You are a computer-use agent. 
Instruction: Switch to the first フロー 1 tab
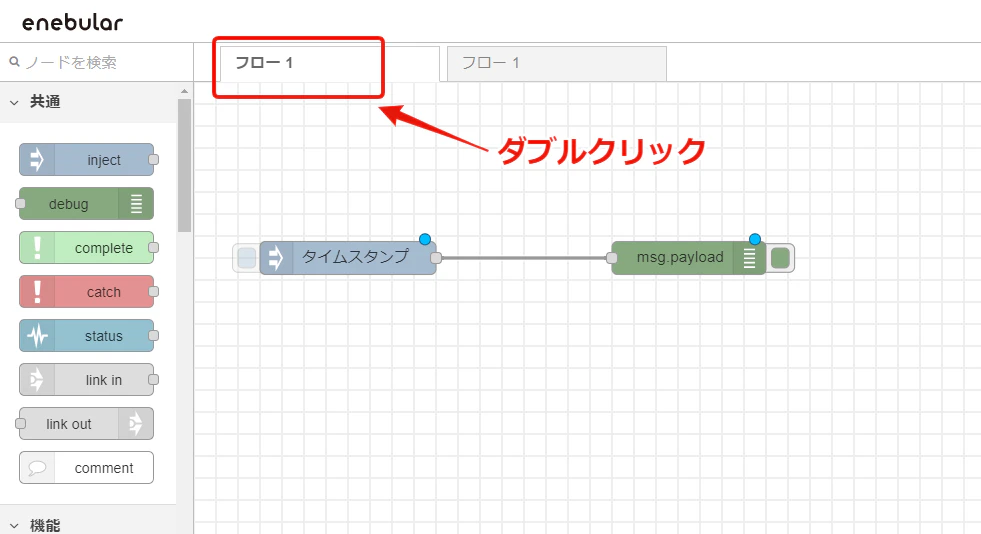(x=330, y=63)
